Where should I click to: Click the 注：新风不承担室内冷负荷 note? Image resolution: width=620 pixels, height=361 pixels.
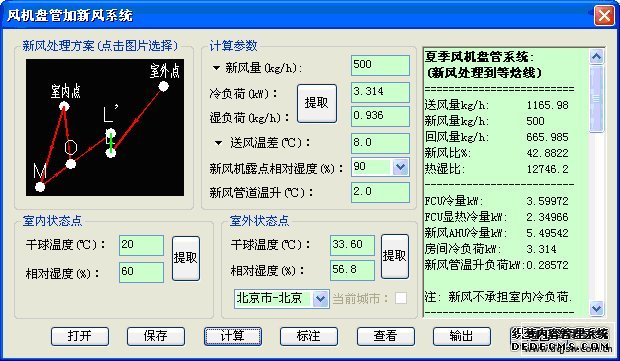[498, 297]
